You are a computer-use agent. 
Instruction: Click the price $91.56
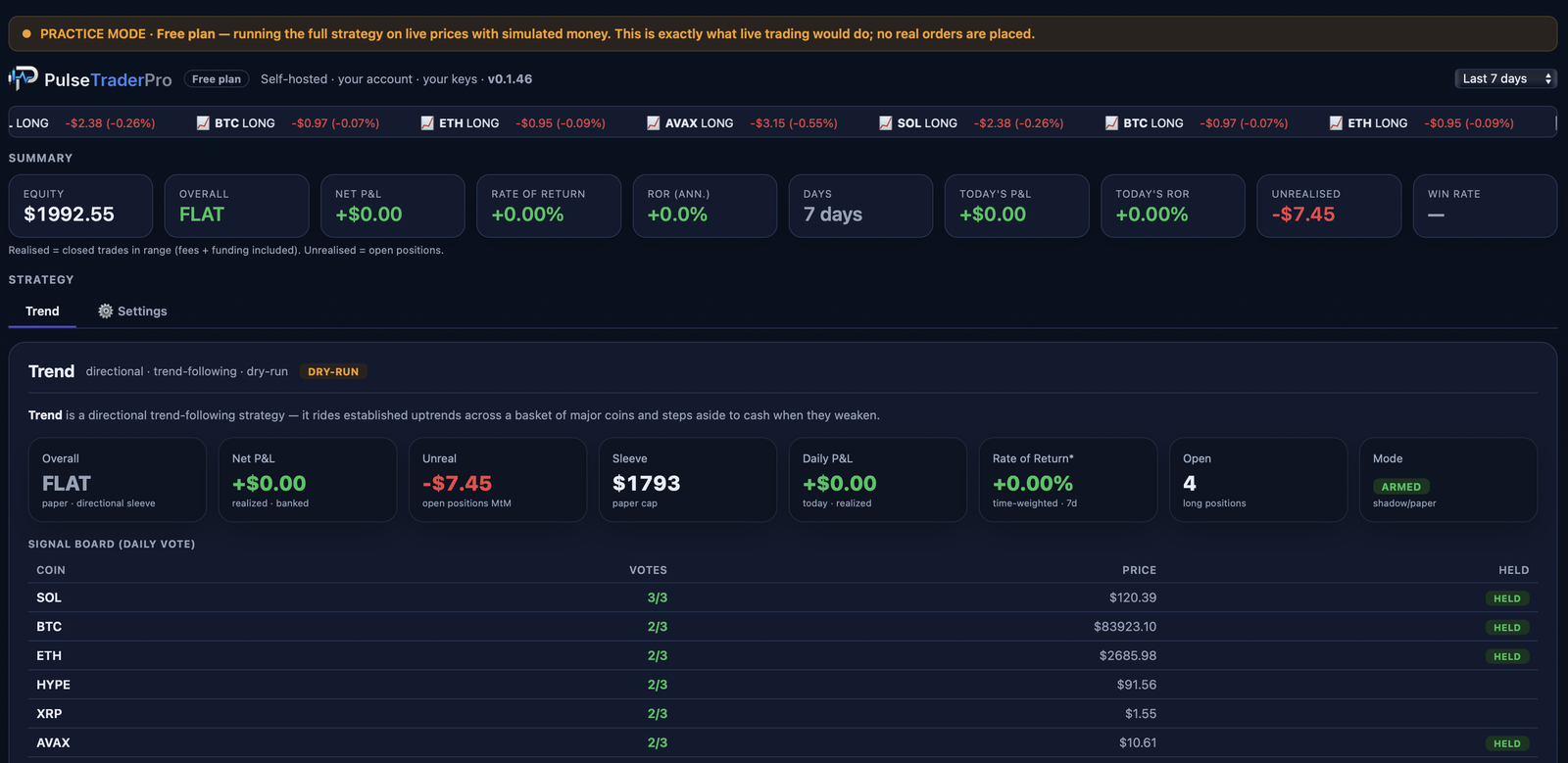(1137, 685)
